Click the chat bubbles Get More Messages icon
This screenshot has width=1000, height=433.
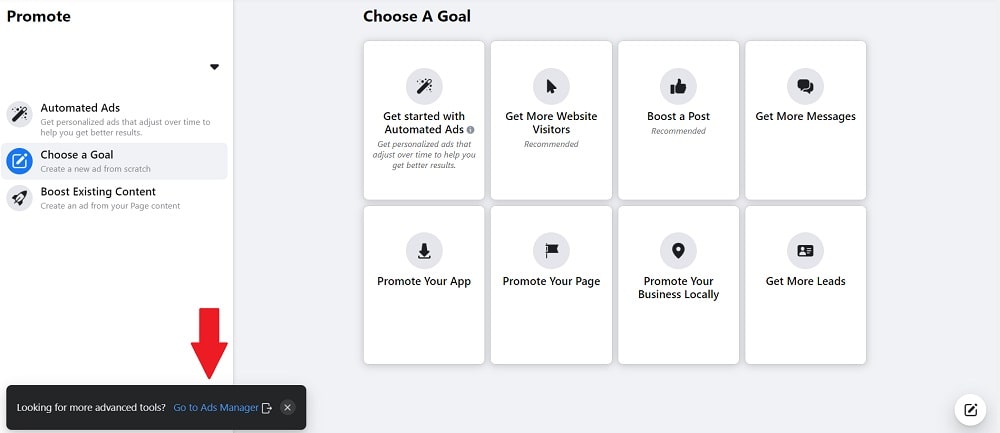pos(805,86)
